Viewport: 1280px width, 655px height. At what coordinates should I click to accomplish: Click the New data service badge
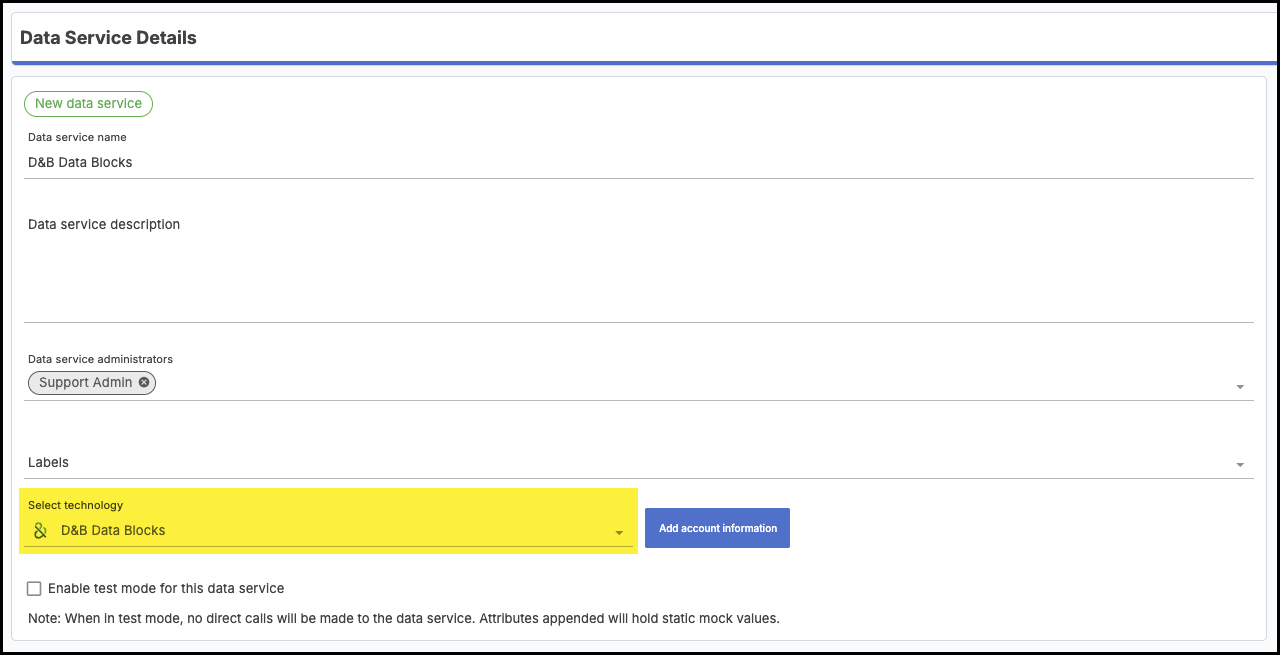click(88, 103)
